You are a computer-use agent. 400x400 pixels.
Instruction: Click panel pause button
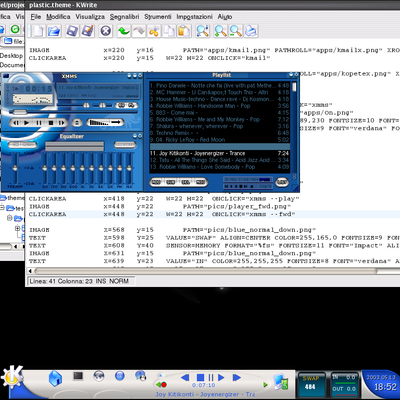tap(211, 377)
